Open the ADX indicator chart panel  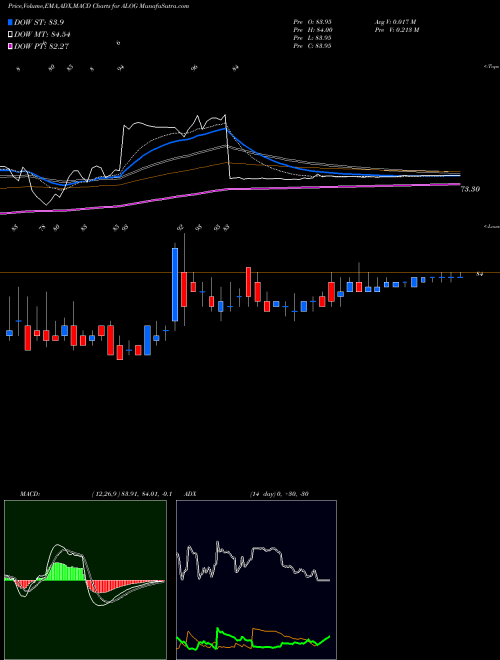click(x=256, y=580)
